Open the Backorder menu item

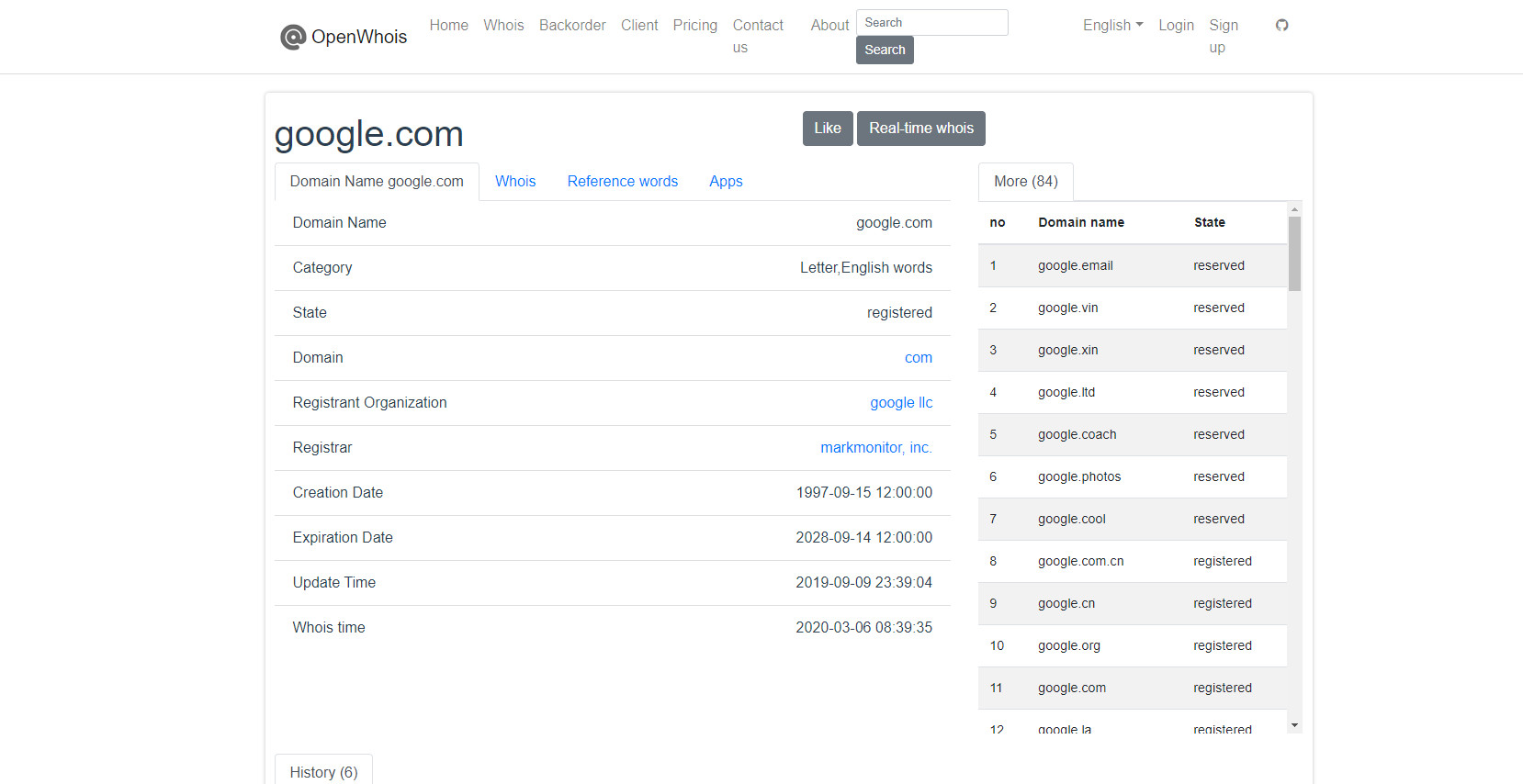572,25
